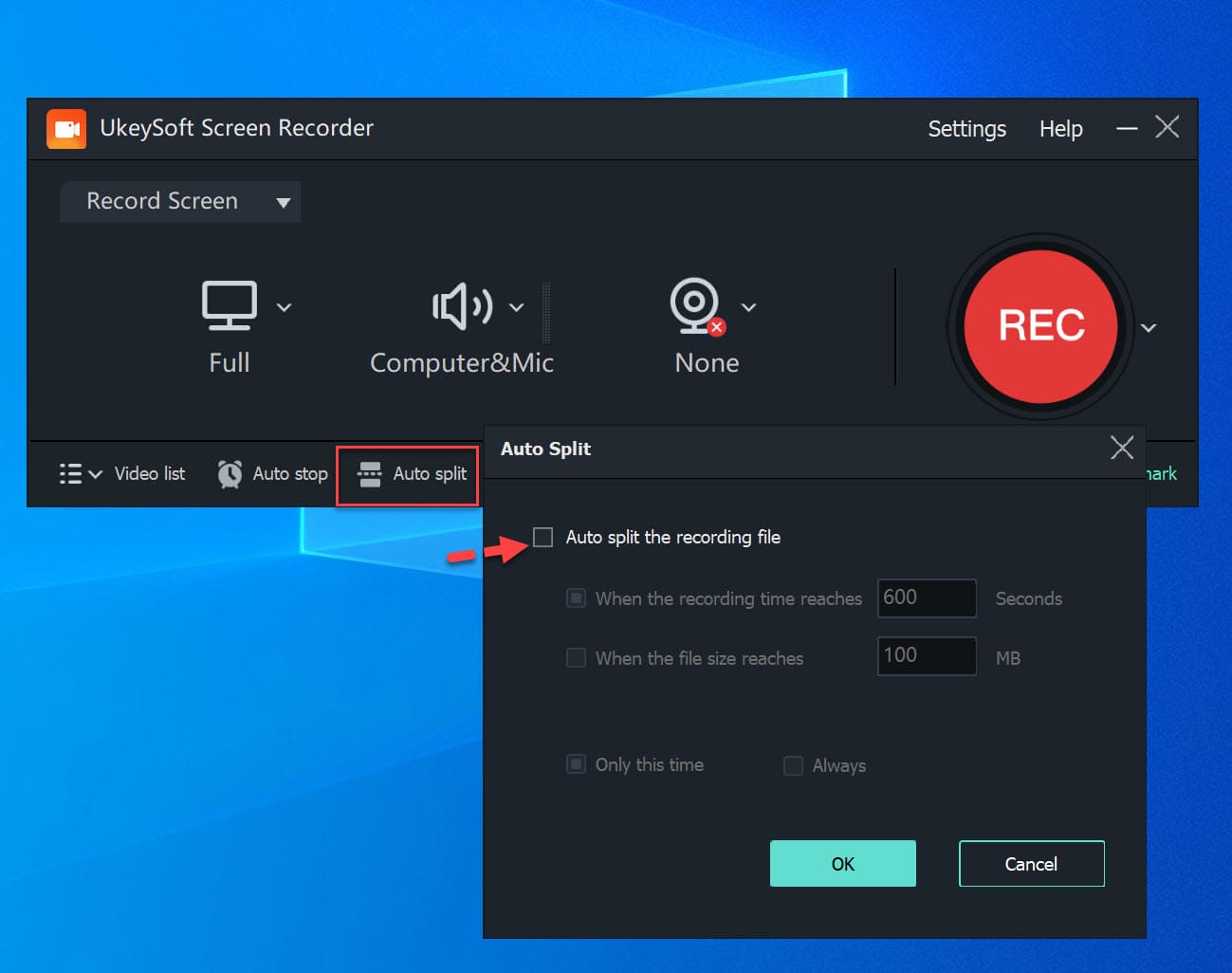Click the Cancel button

click(1032, 864)
